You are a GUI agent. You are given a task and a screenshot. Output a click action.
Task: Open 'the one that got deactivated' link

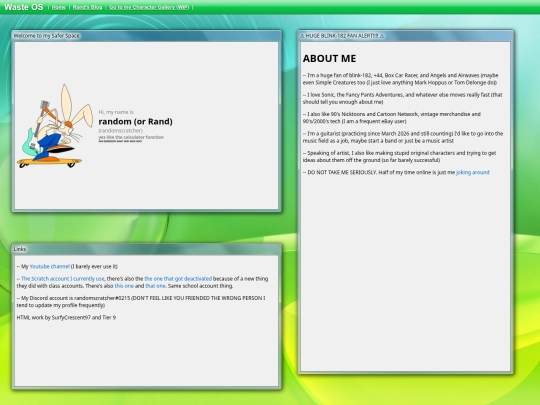pos(178,279)
